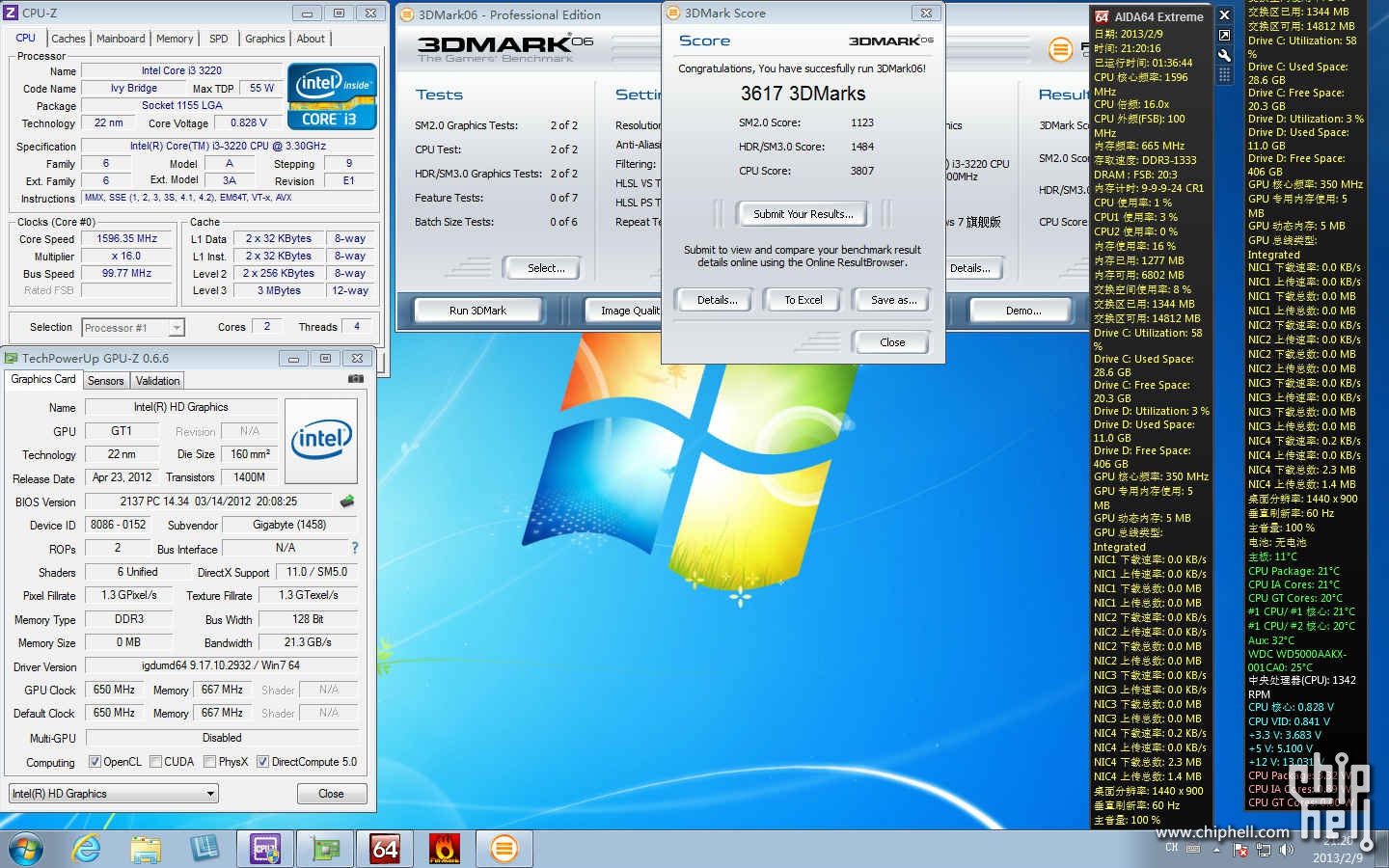The image size is (1389, 868).
Task: Switch to the Memory tab in CPU-Z
Action: pyautogui.click(x=175, y=39)
